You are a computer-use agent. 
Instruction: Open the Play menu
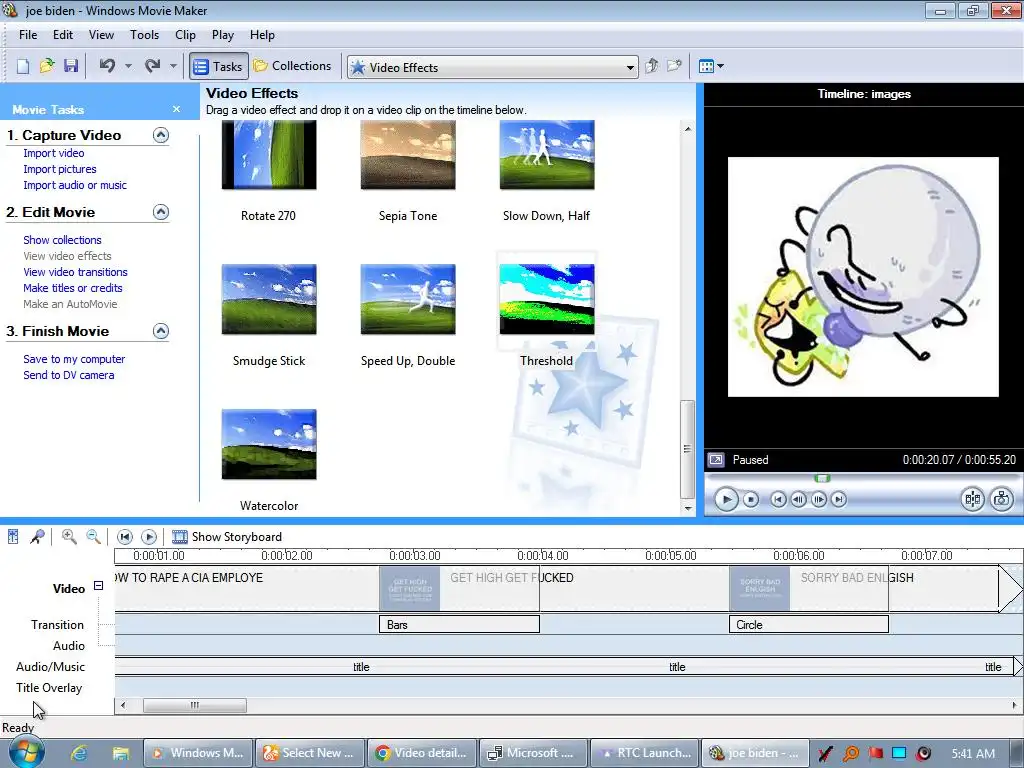click(223, 35)
